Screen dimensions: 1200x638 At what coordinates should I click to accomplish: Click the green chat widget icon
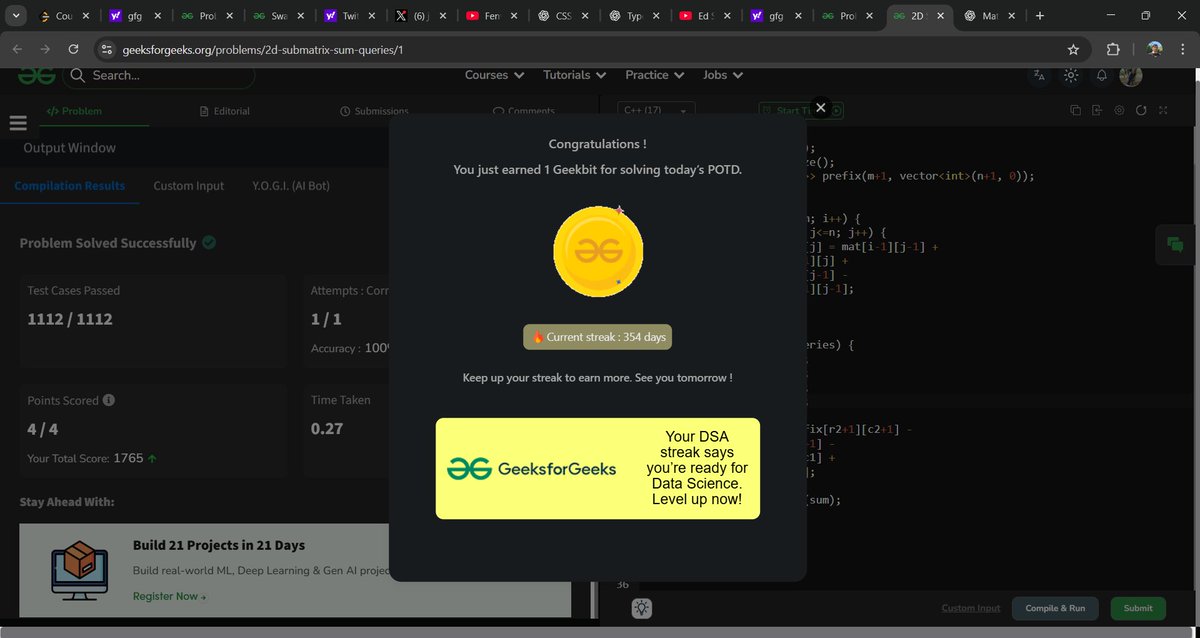[1175, 245]
